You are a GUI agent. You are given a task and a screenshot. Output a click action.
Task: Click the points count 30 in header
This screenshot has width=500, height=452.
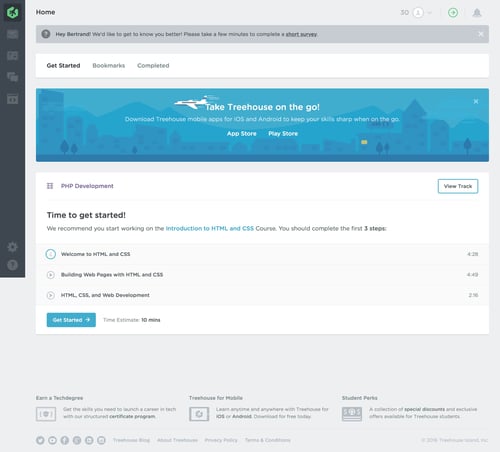[404, 13]
